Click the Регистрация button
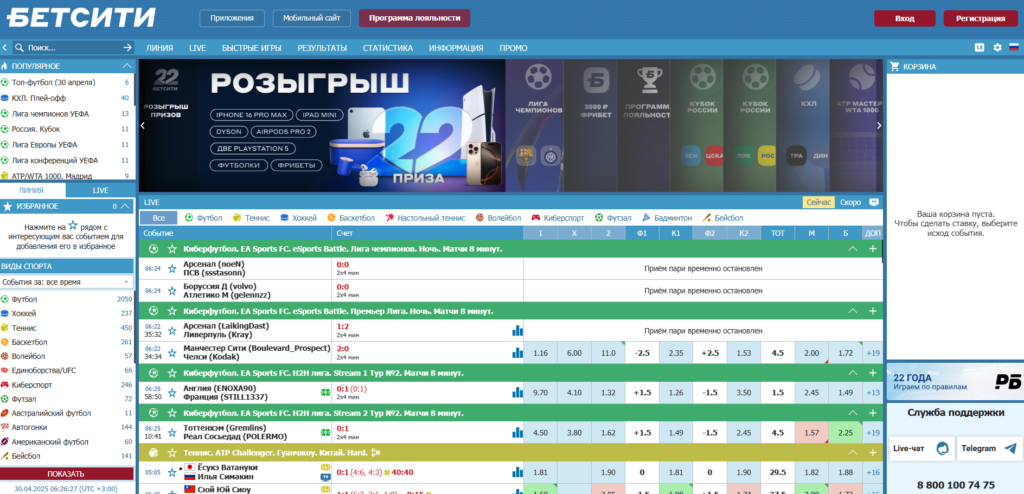Screen dimensions: 1024x494 [x=980, y=18]
